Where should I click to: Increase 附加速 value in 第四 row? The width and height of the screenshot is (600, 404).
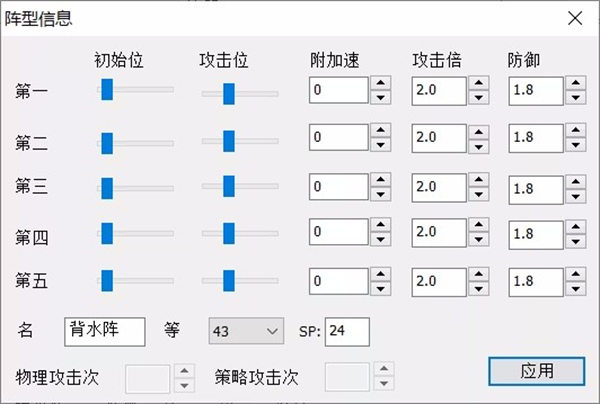pos(380,225)
